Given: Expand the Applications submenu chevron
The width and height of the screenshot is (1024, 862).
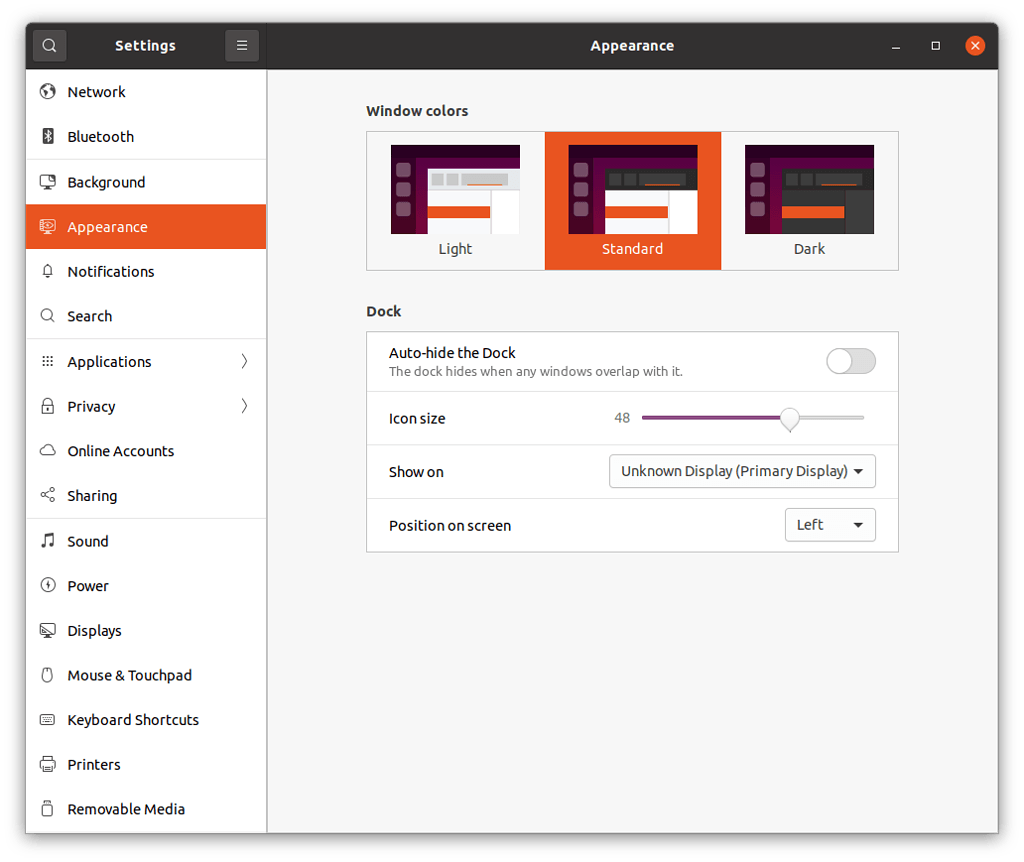Looking at the screenshot, I should (x=244, y=362).
